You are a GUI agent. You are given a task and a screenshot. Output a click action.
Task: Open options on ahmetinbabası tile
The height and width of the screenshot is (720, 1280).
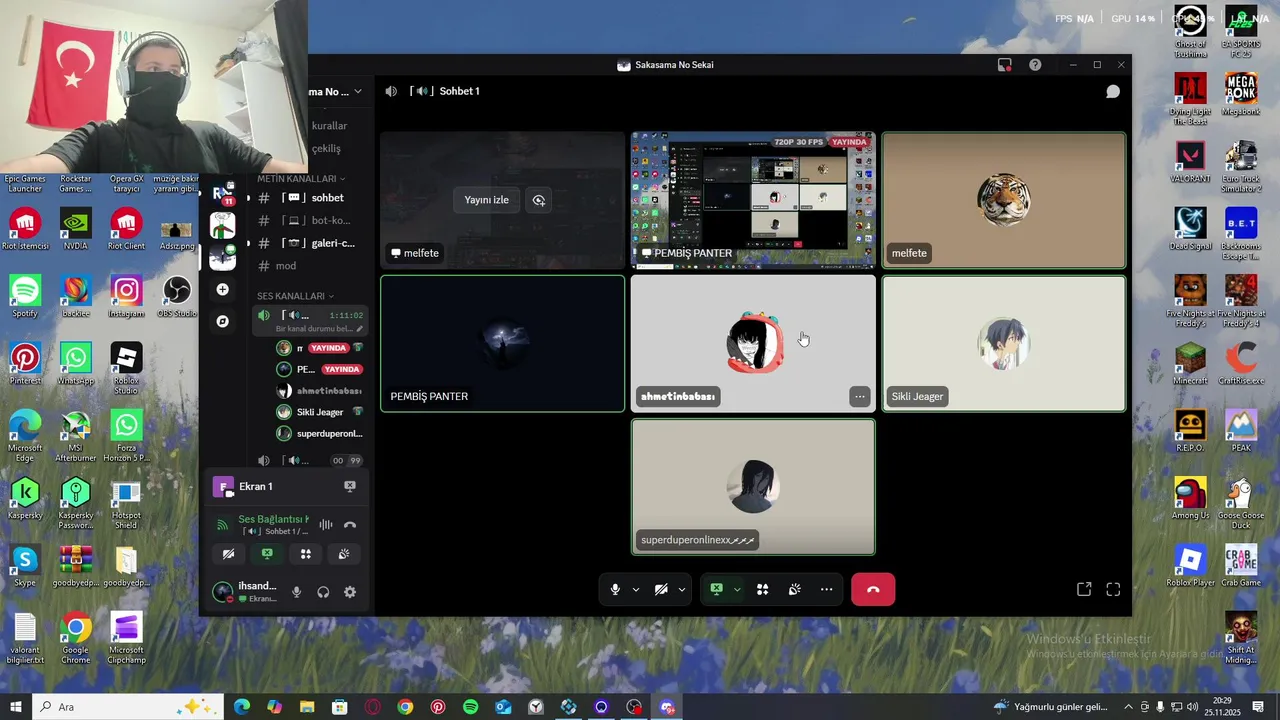click(x=859, y=397)
